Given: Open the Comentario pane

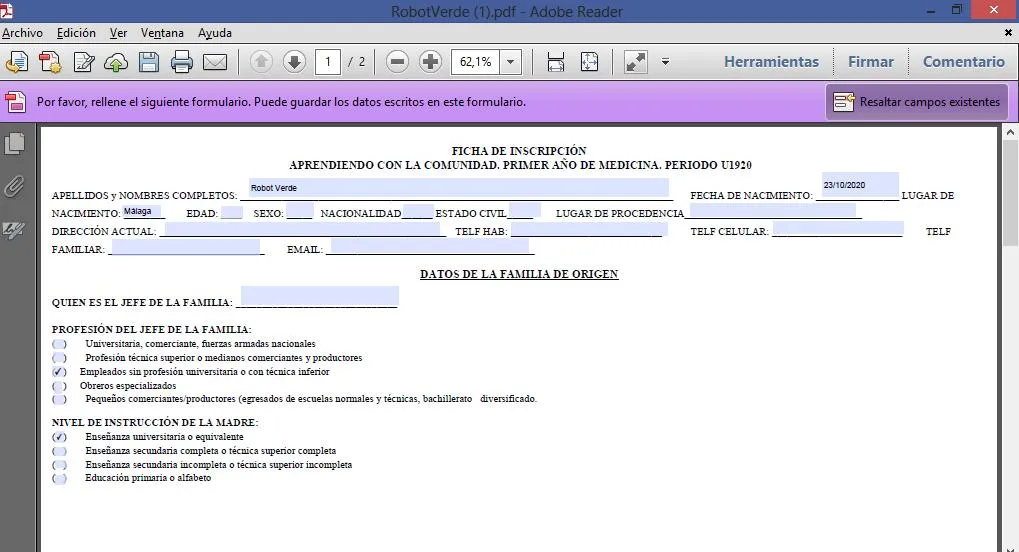Looking at the screenshot, I should click(x=964, y=62).
